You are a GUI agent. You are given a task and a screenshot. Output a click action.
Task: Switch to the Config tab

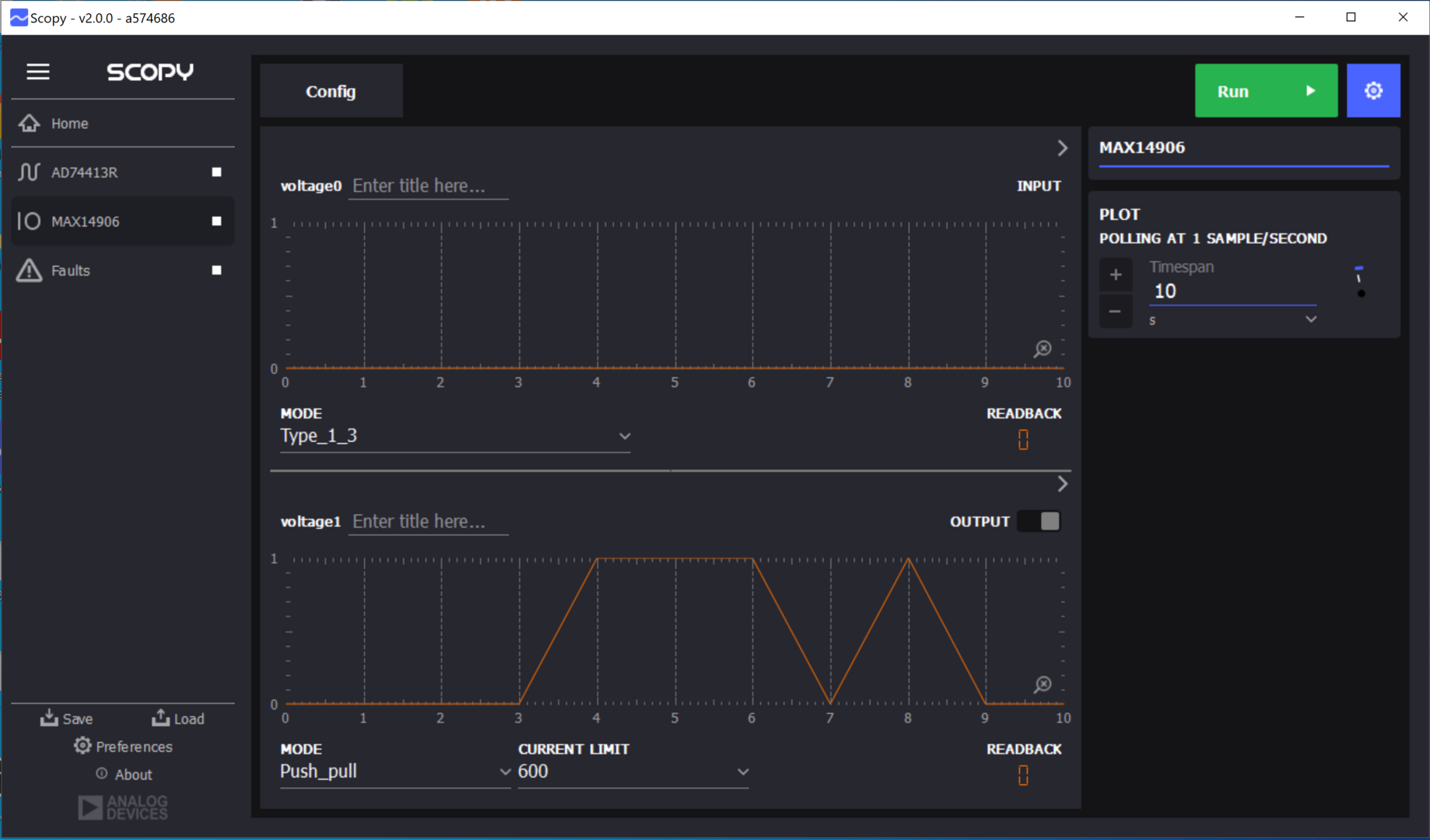[331, 91]
